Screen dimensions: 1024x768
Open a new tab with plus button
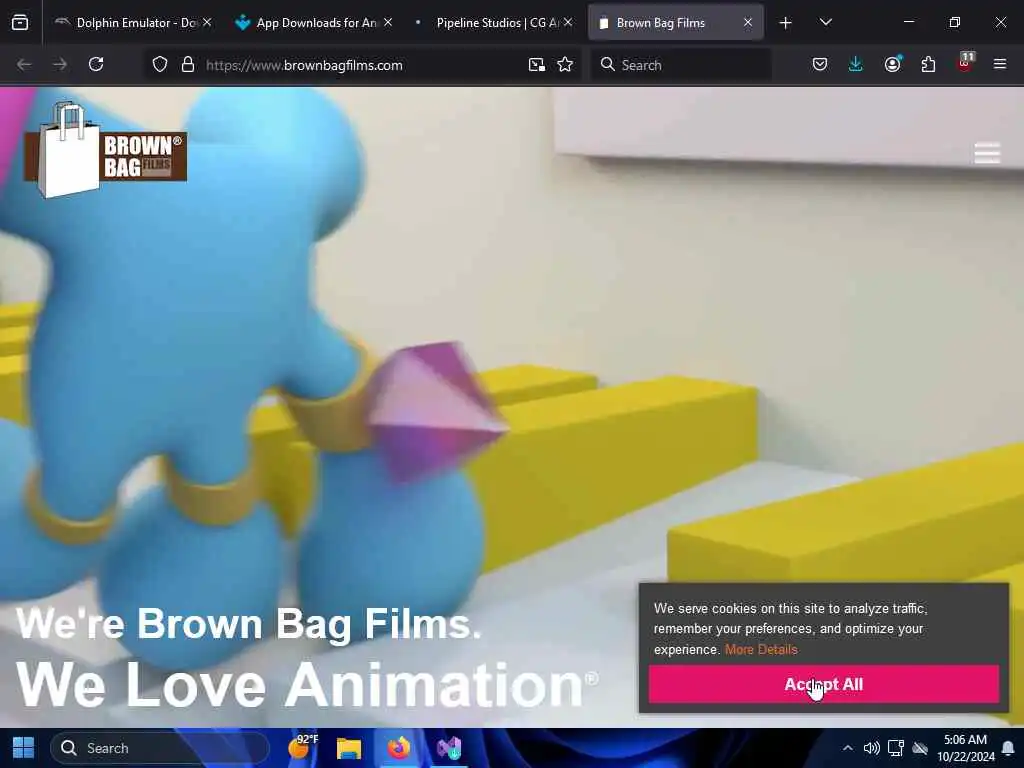pyautogui.click(x=786, y=23)
